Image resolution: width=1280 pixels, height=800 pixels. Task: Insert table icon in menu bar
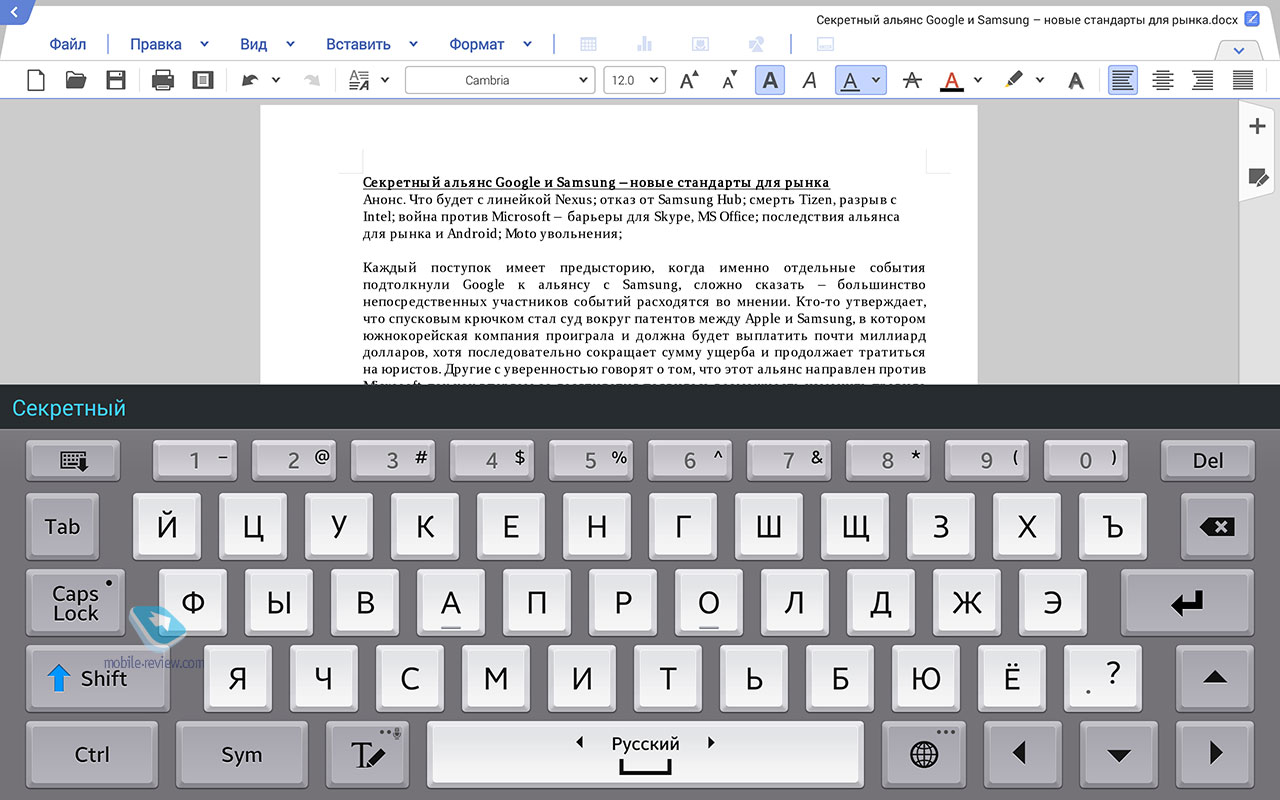pyautogui.click(x=589, y=44)
